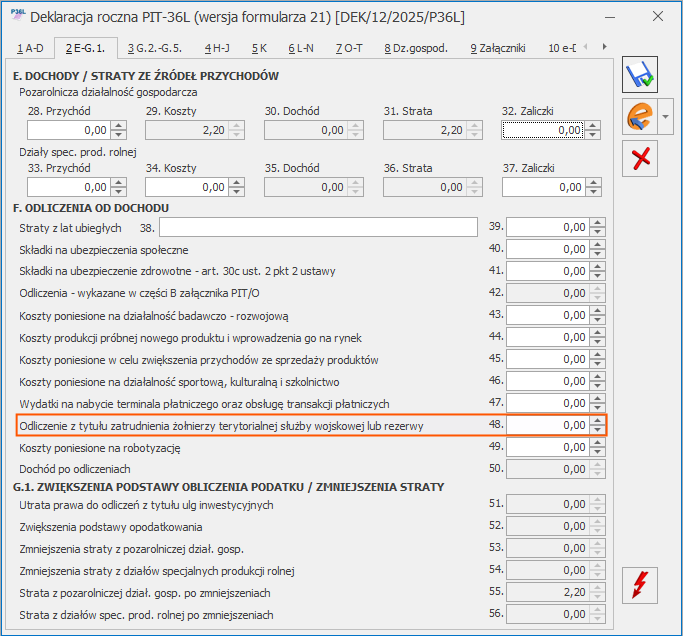683x636 pixels.
Task: Cancel with the red X icon
Action: [639, 159]
